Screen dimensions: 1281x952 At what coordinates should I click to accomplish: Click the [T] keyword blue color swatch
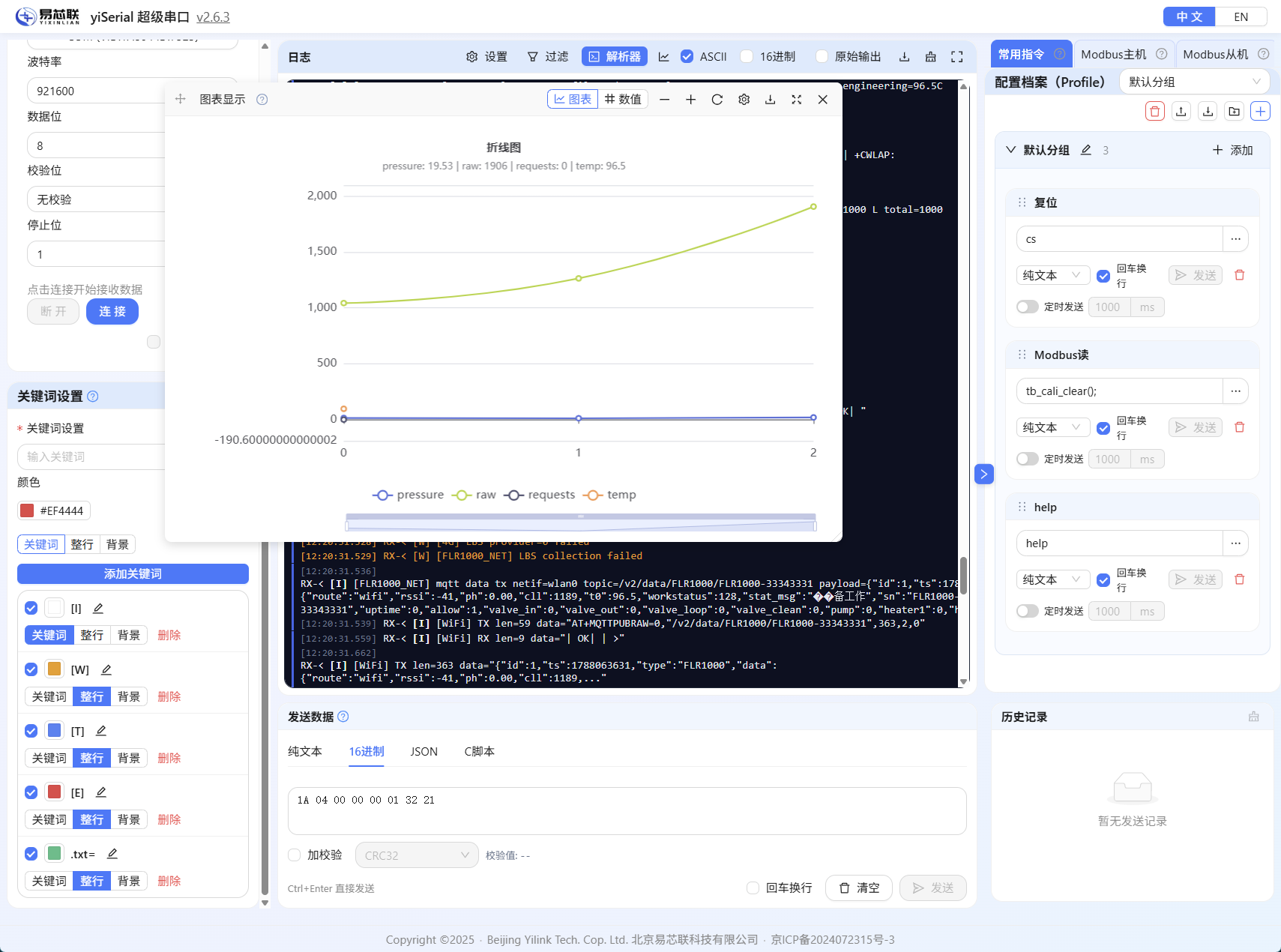pos(54,730)
